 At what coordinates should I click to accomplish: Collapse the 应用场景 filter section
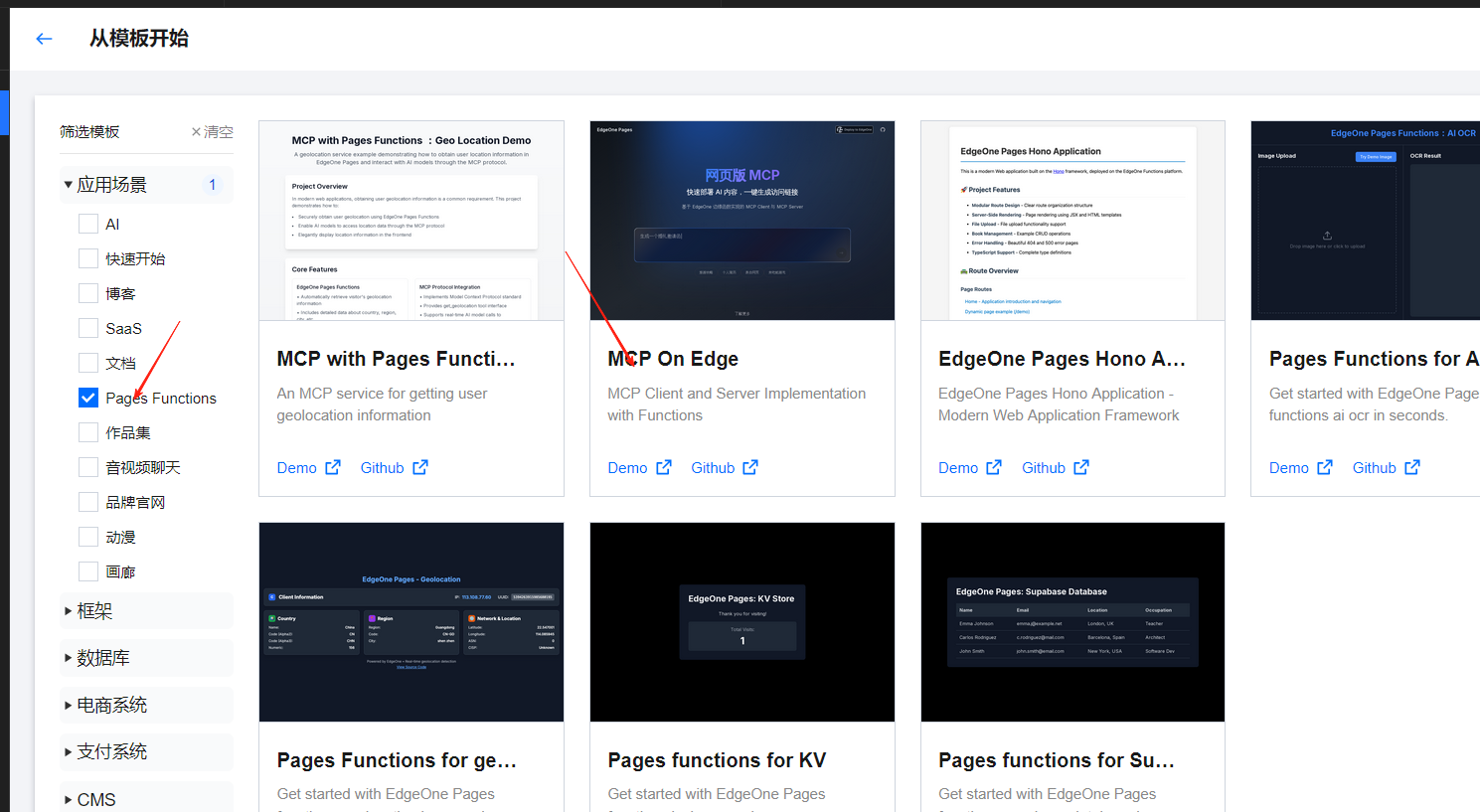(146, 185)
